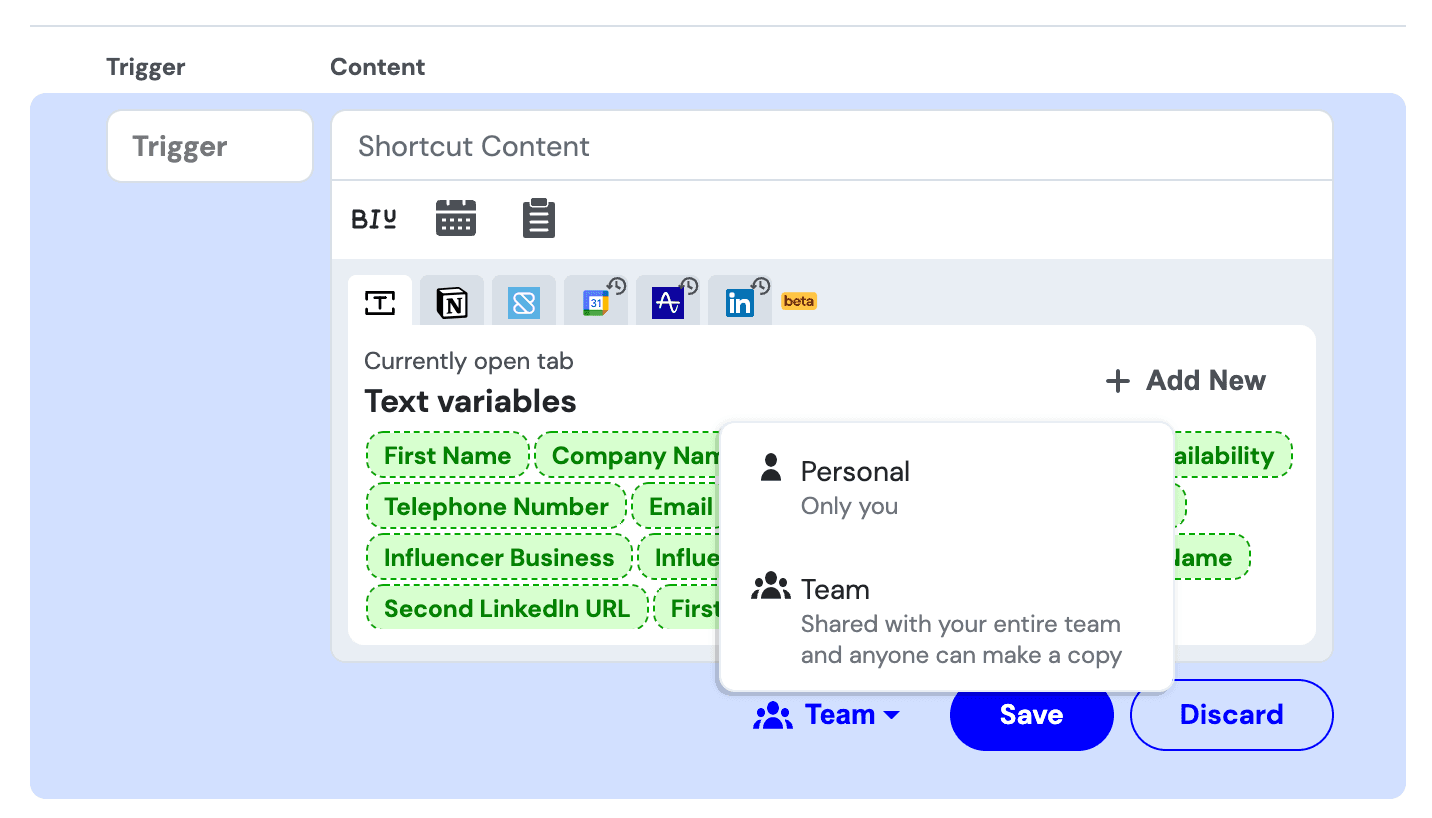Image resolution: width=1432 pixels, height=818 pixels.
Task: Open the Notion integration tab
Action: (451, 301)
